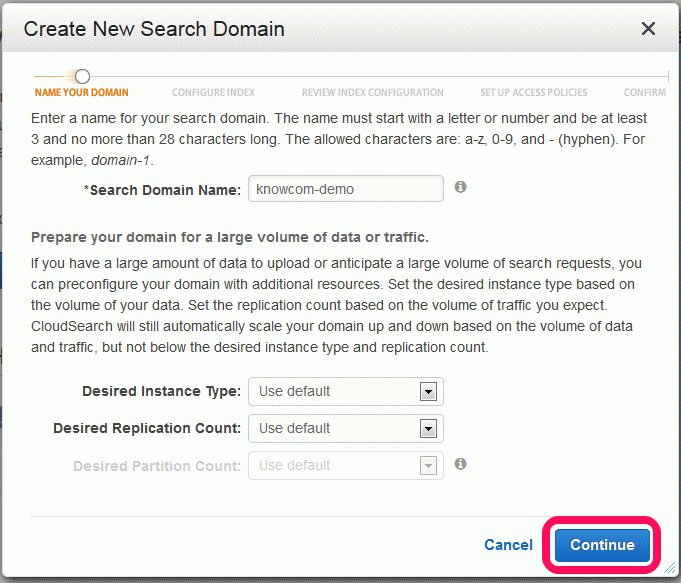Close the Create New Search Domain dialog
Viewport: 681px width, 583px height.
tap(648, 29)
